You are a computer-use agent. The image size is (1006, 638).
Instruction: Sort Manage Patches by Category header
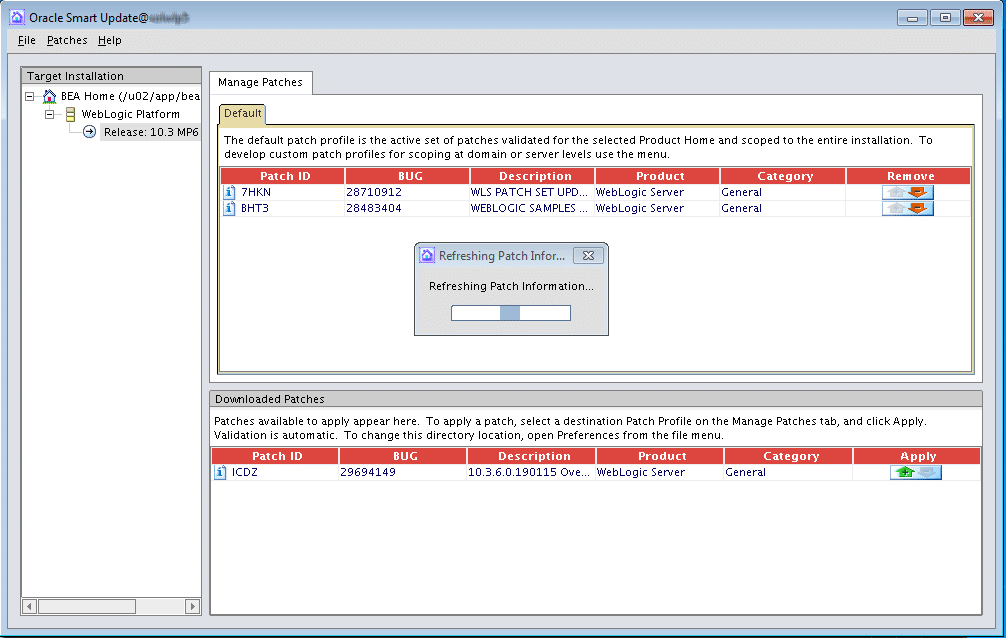tap(785, 176)
